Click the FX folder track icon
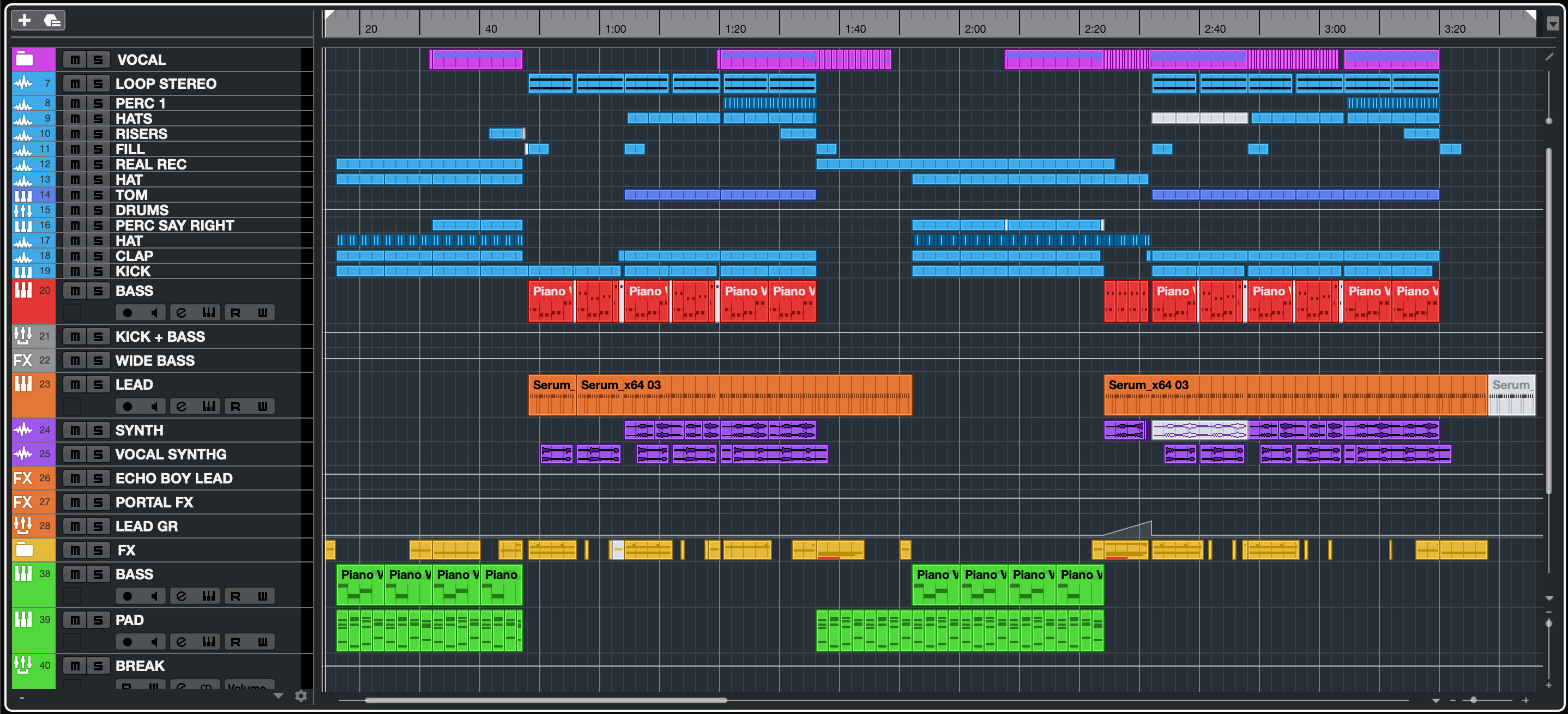The width and height of the screenshot is (1568, 714). click(x=25, y=549)
